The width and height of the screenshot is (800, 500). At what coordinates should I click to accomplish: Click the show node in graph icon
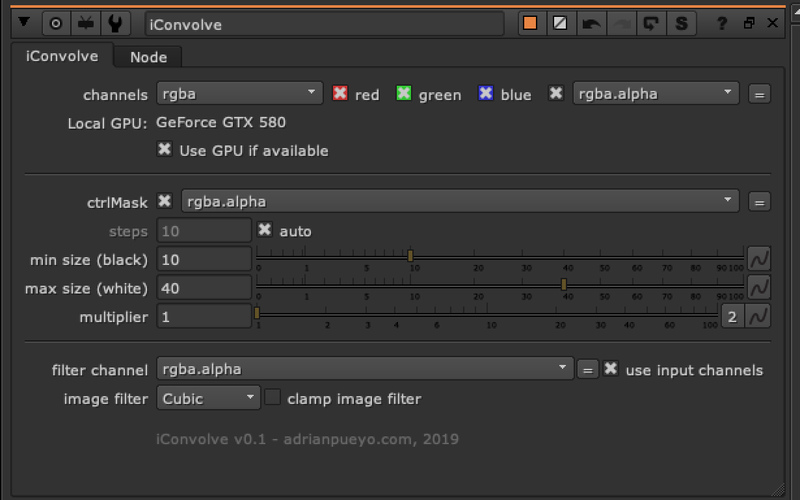85,23
